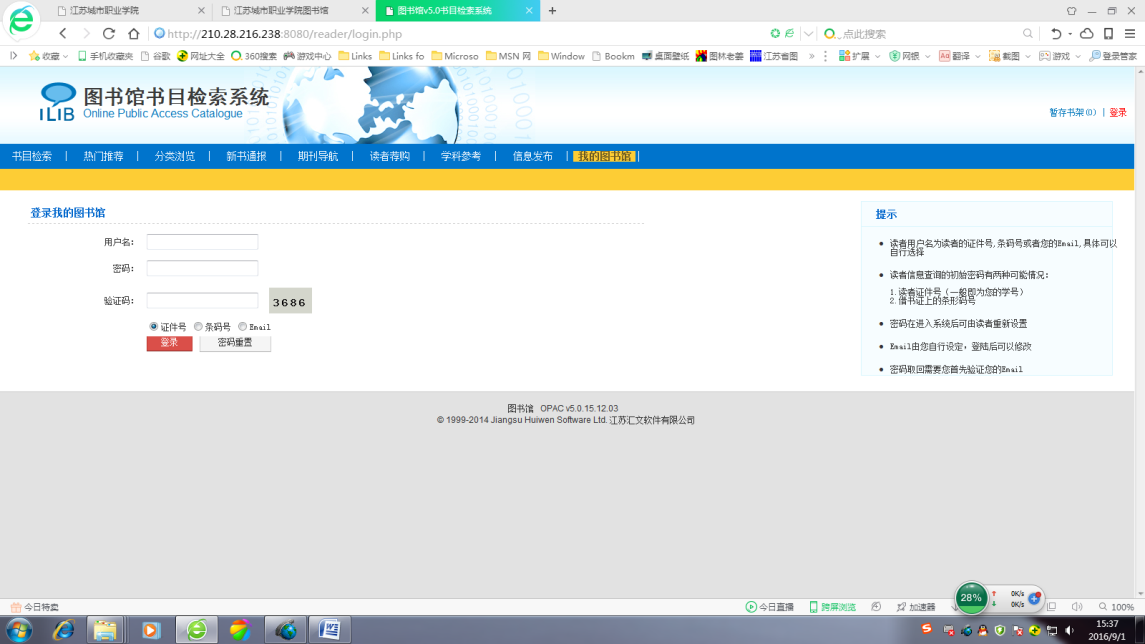Image resolution: width=1145 pixels, height=644 pixels.
Task: Switch to the 江苏城市职业学院图书馆 tab
Action: tap(280, 11)
